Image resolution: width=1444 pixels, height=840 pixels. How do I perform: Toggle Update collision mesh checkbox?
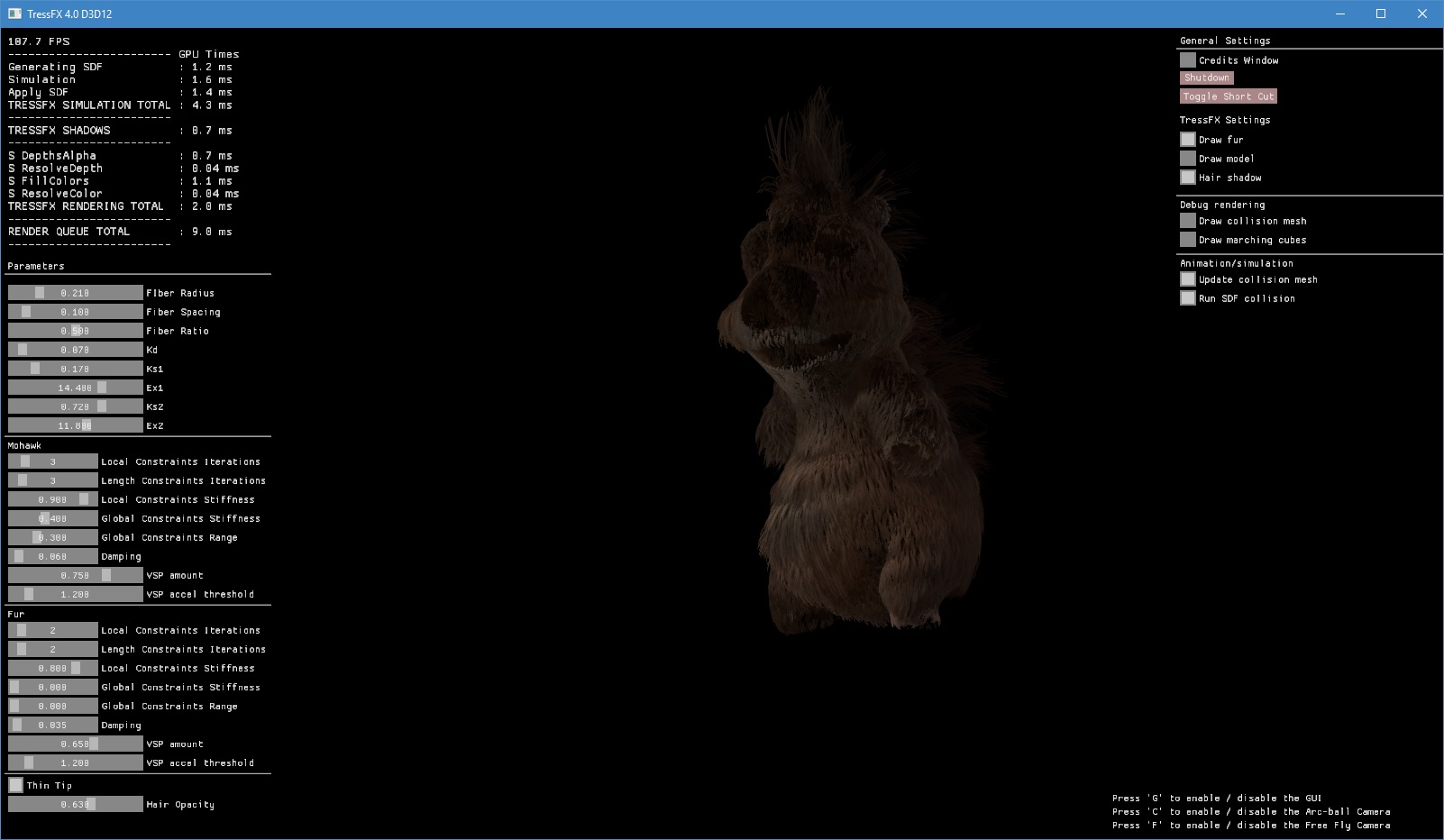(1188, 279)
